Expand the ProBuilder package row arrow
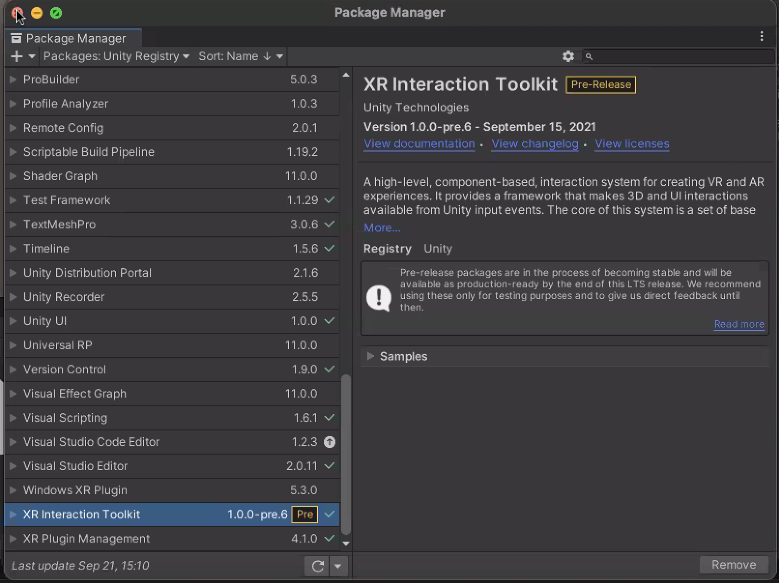Viewport: 779px width, 583px height. 13,80
